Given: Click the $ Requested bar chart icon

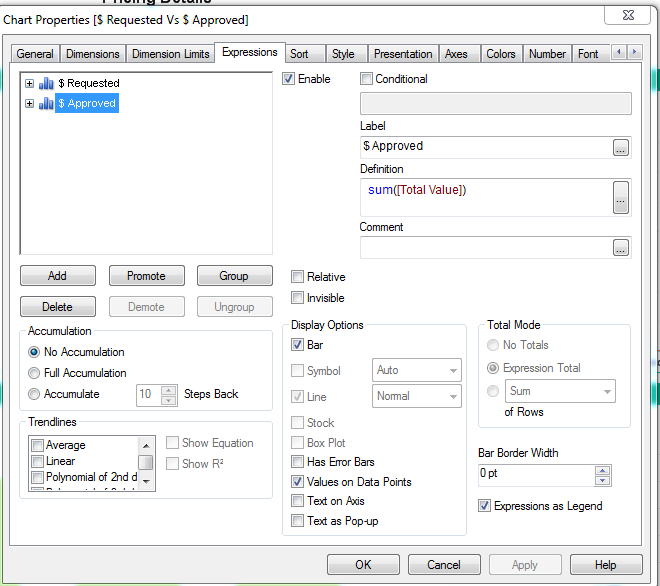Looking at the screenshot, I should point(46,83).
